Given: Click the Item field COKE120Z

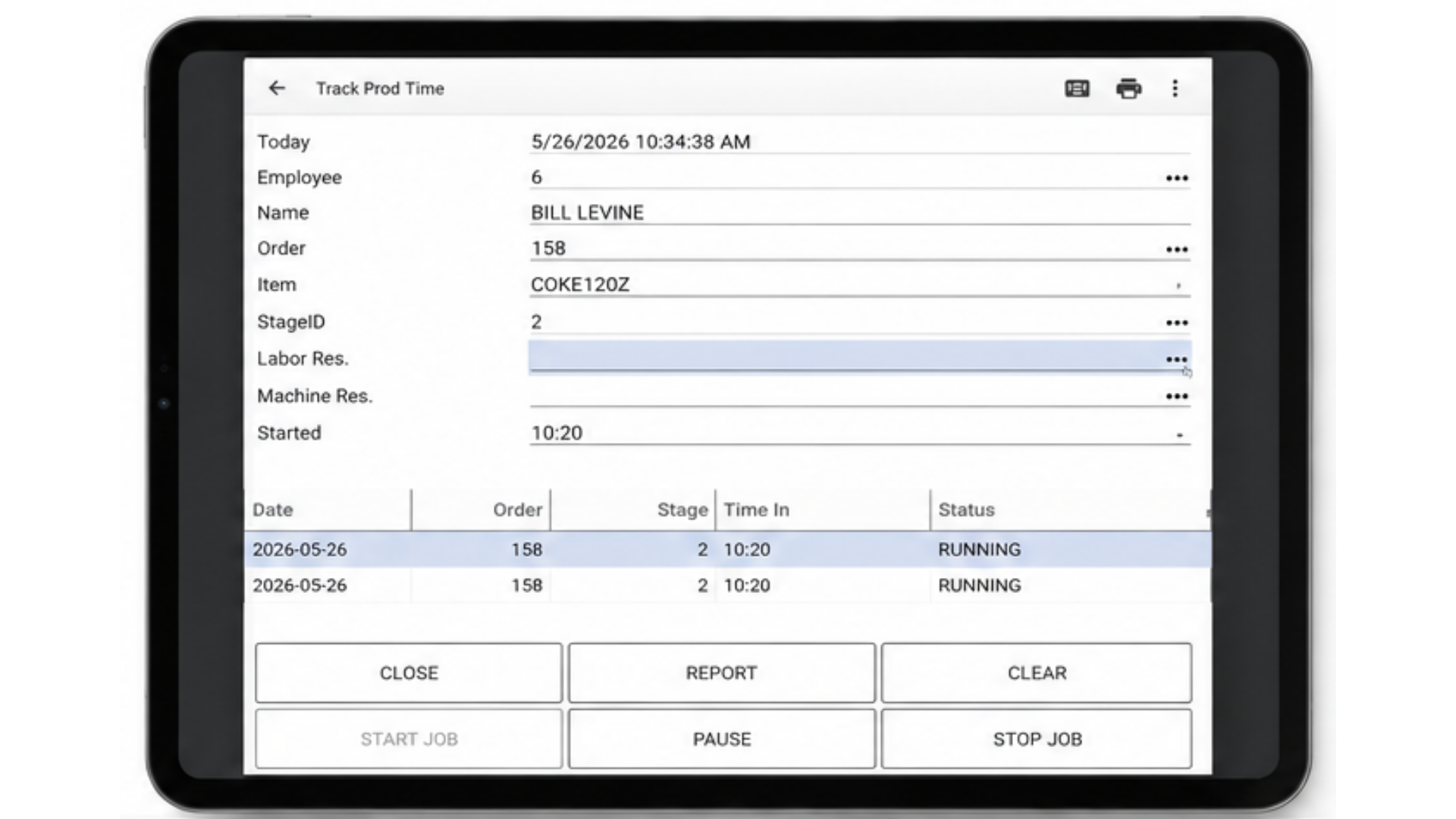Looking at the screenshot, I should (860, 284).
